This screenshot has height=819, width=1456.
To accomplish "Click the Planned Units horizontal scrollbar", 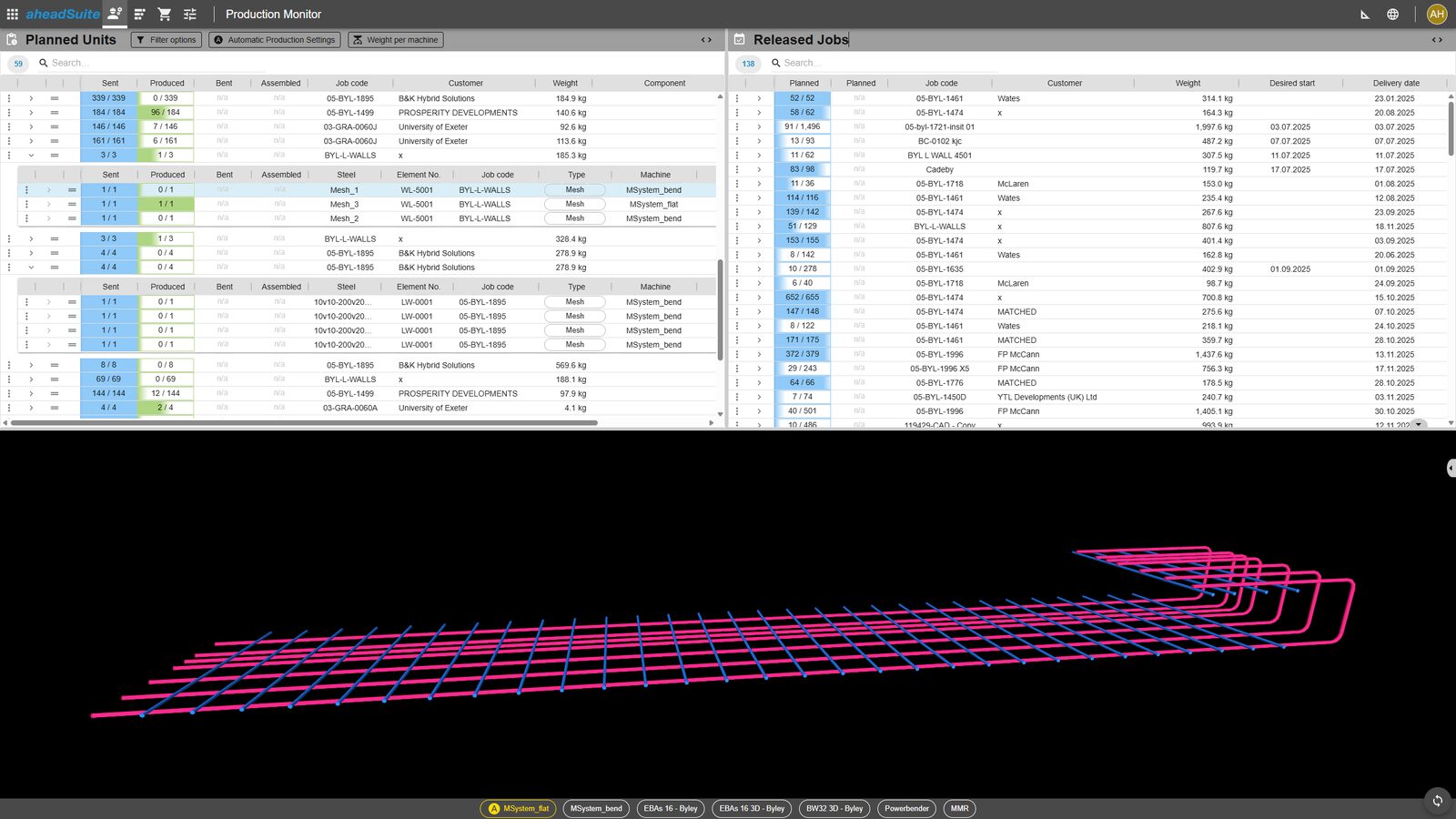I will [305, 422].
